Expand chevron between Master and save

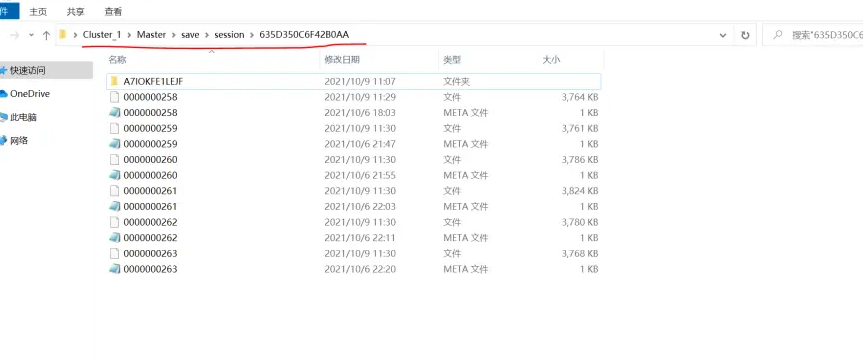[x=173, y=35]
